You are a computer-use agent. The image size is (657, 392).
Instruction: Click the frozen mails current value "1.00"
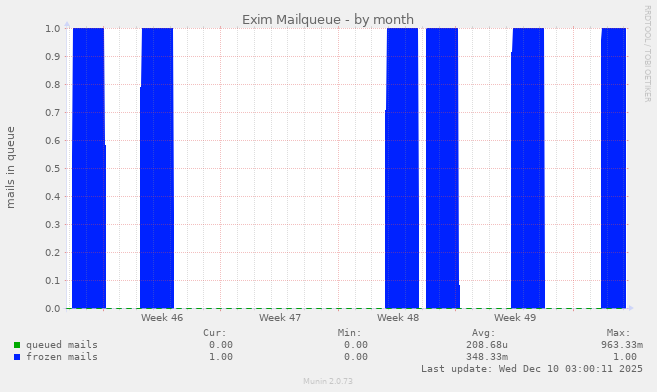221,357
